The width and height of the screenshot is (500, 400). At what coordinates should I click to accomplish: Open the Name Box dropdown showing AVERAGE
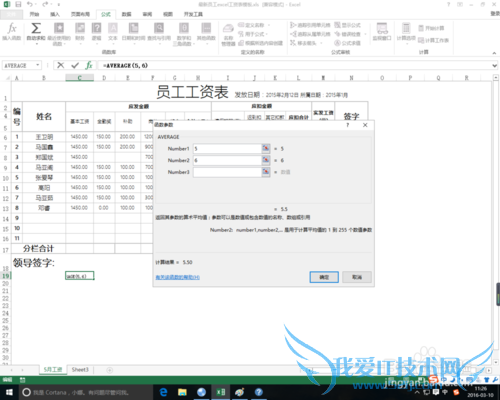point(38,65)
